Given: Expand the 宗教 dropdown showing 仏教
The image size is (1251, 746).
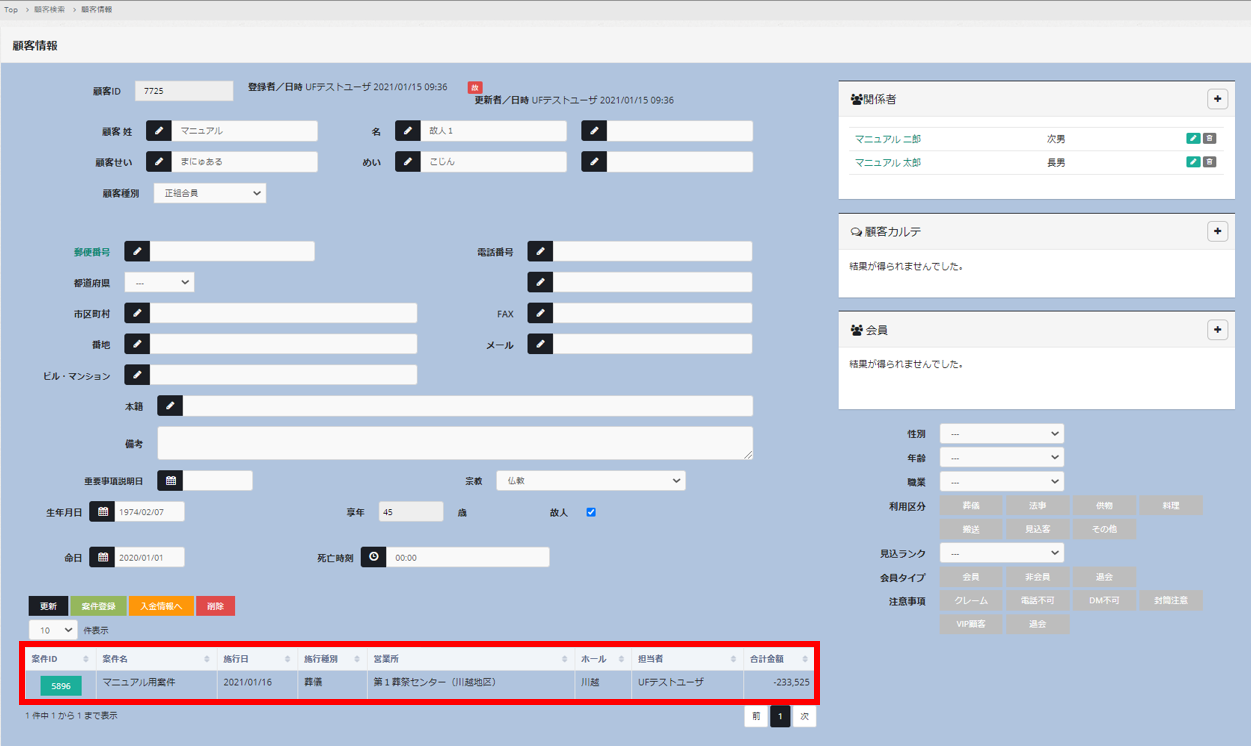Looking at the screenshot, I should pos(590,481).
